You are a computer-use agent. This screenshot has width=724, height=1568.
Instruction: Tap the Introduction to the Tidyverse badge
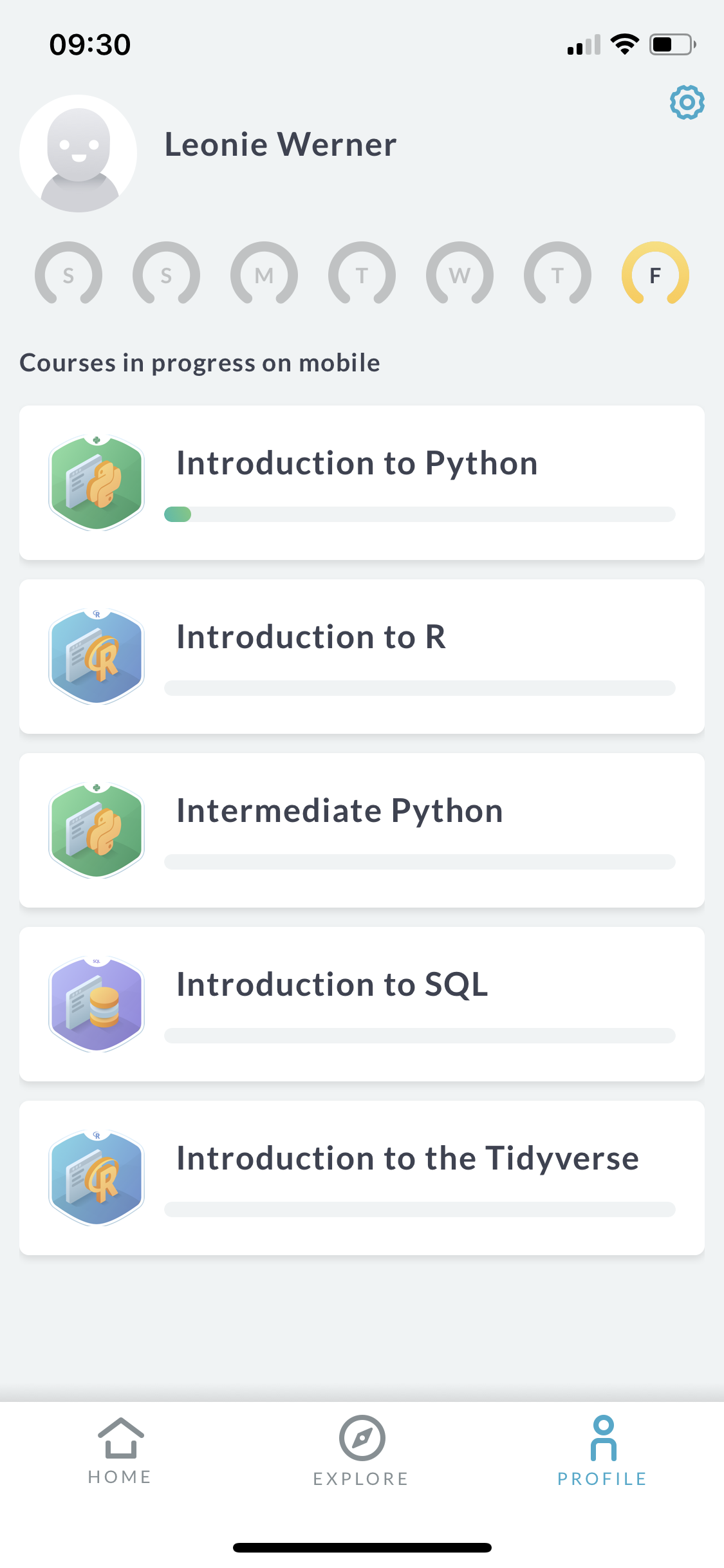click(x=97, y=1178)
